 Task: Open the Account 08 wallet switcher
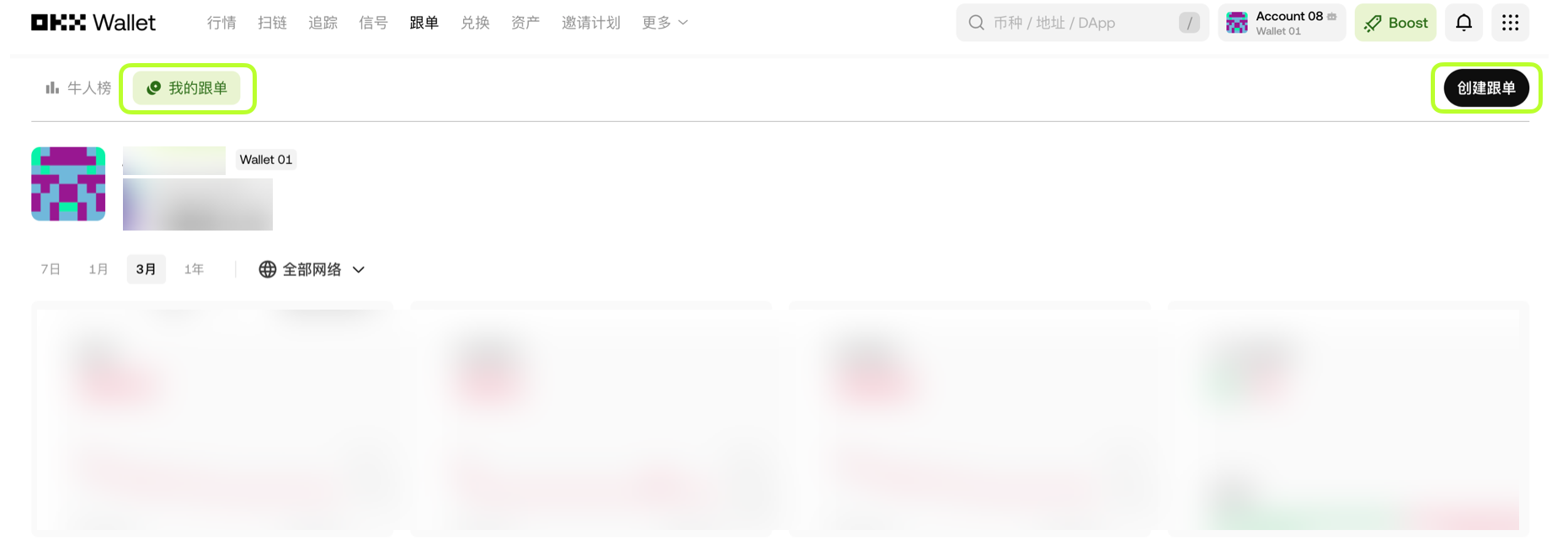click(x=1282, y=23)
